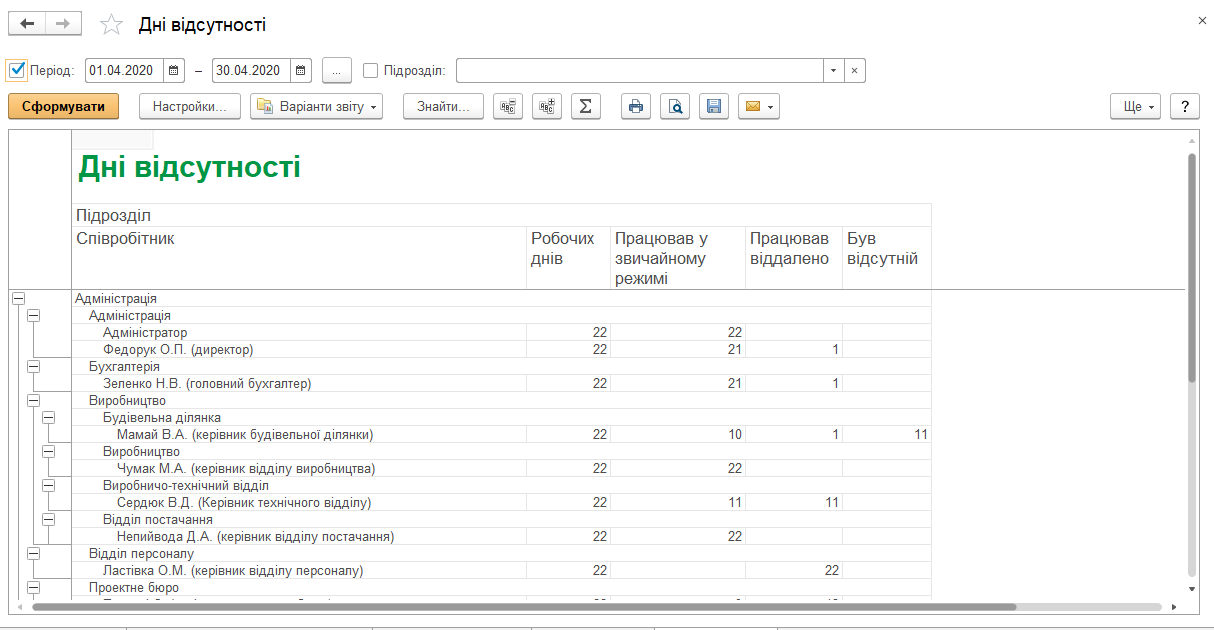Mark page as favorite with star icon
Viewport: 1214px width, 630px height.
tap(111, 25)
